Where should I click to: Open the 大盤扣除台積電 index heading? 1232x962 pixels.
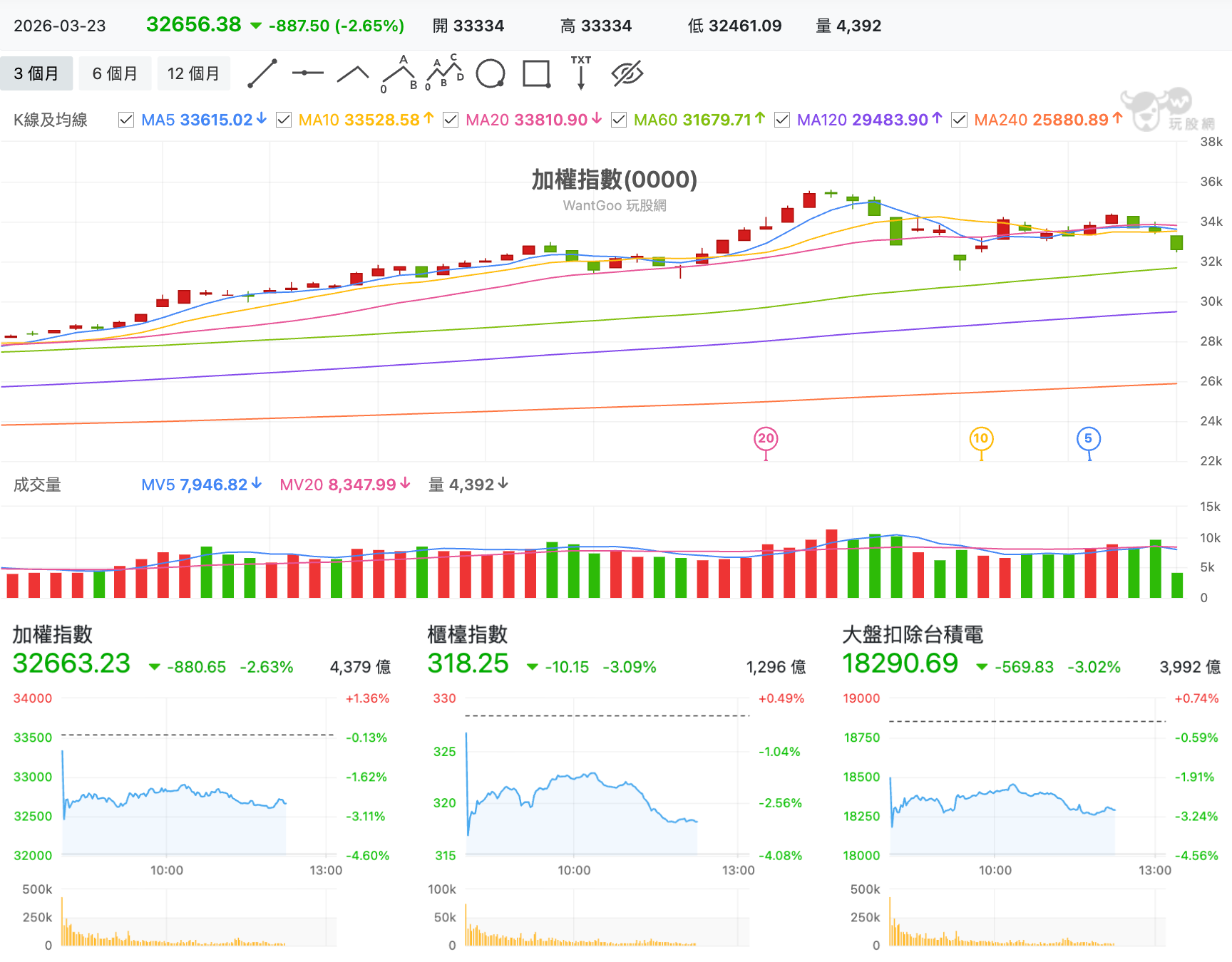(913, 634)
